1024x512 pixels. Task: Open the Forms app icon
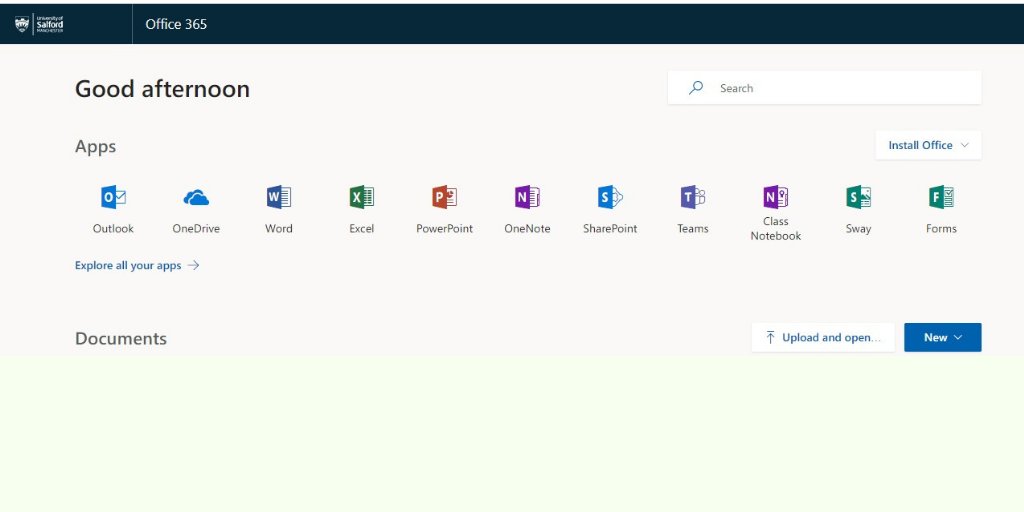click(941, 197)
